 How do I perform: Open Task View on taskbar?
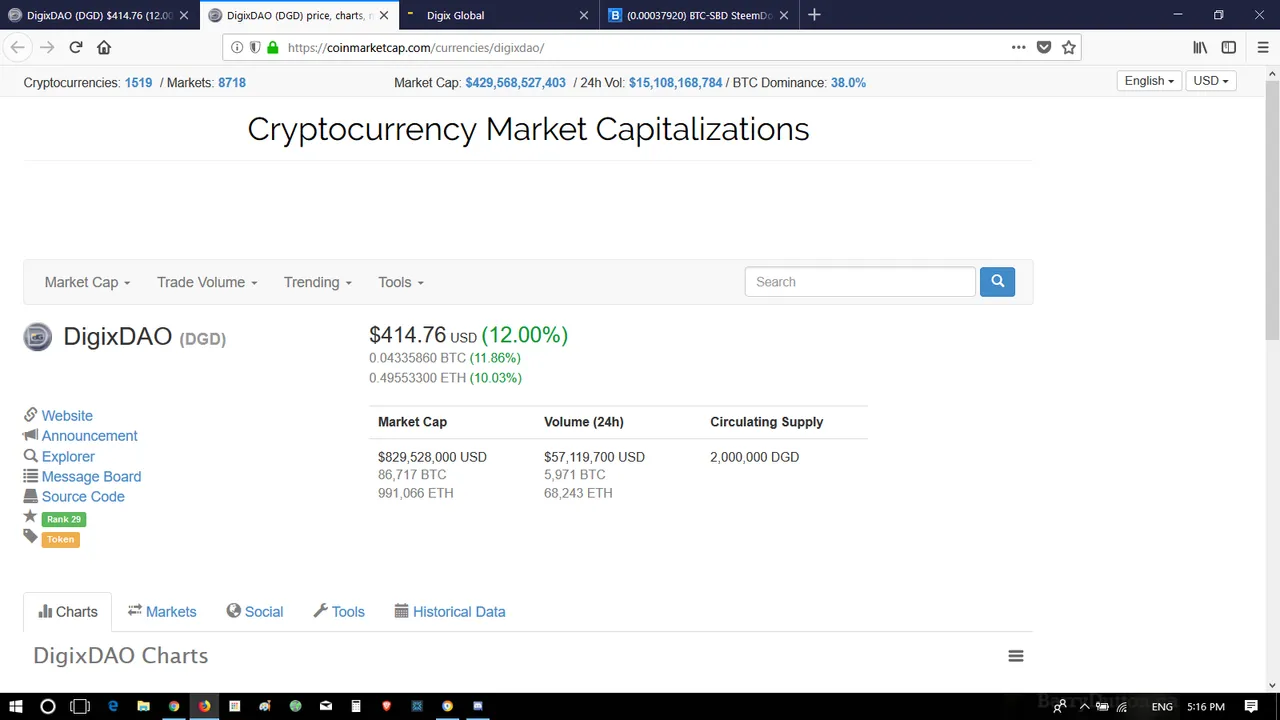[x=80, y=706]
